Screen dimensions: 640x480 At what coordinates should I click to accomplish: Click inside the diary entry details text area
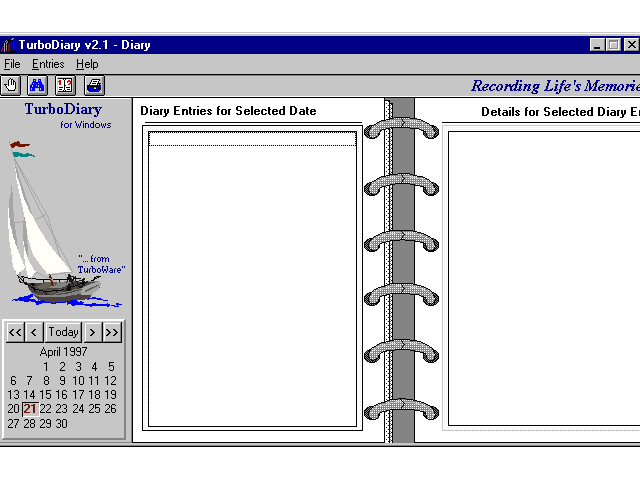pos(540,280)
